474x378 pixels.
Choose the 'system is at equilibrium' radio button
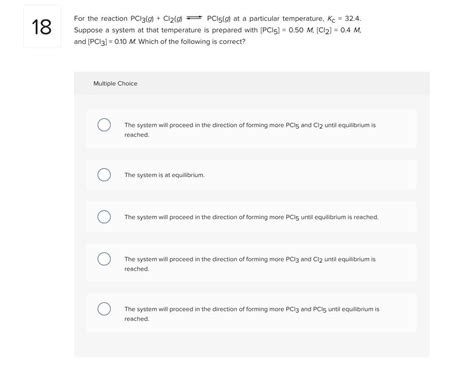104,174
